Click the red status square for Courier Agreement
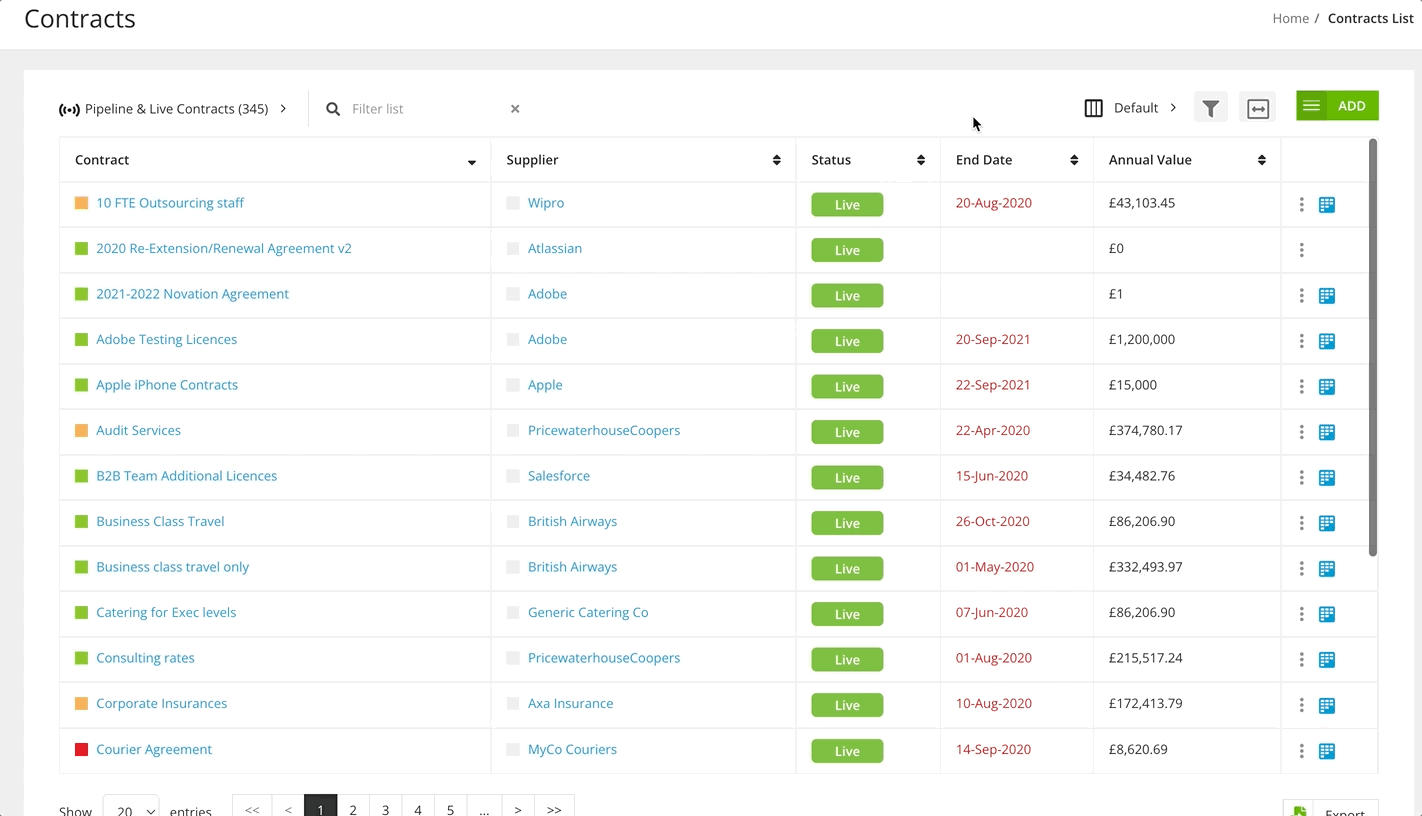The height and width of the screenshot is (816, 1422). tap(82, 749)
